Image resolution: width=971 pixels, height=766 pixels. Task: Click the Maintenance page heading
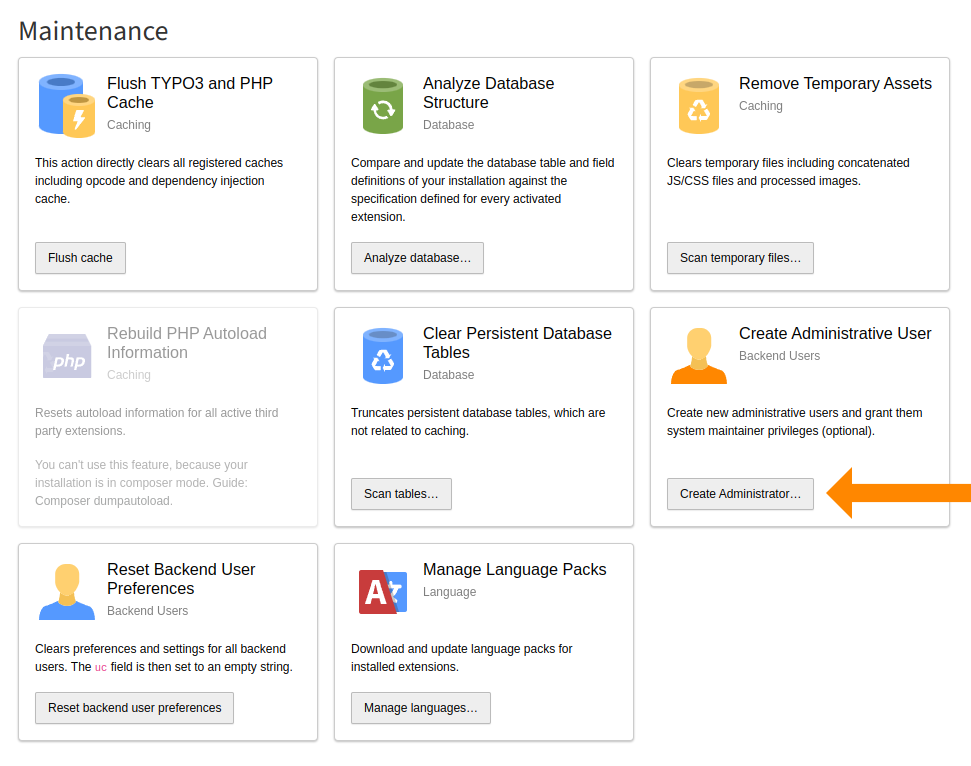point(93,31)
